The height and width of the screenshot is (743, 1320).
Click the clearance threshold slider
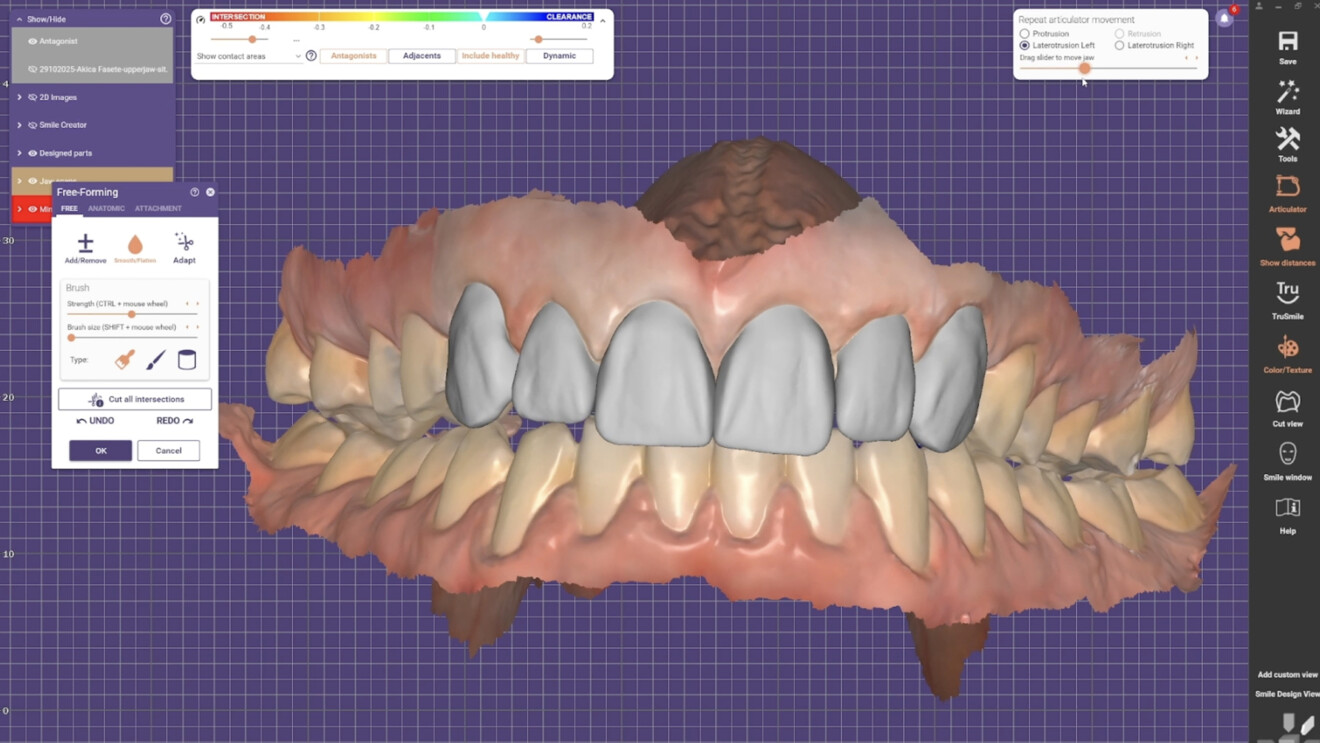[538, 40]
